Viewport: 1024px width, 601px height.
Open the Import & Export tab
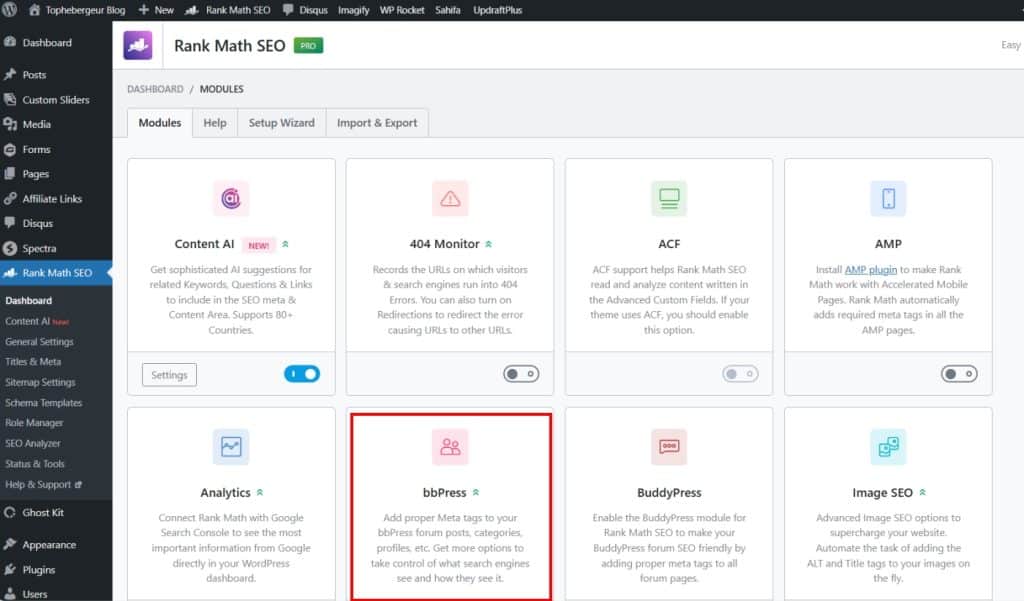click(x=377, y=123)
